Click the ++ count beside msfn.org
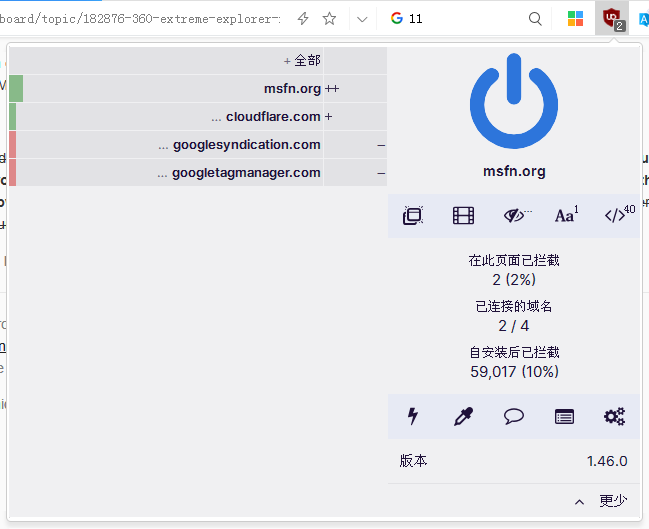 332,89
